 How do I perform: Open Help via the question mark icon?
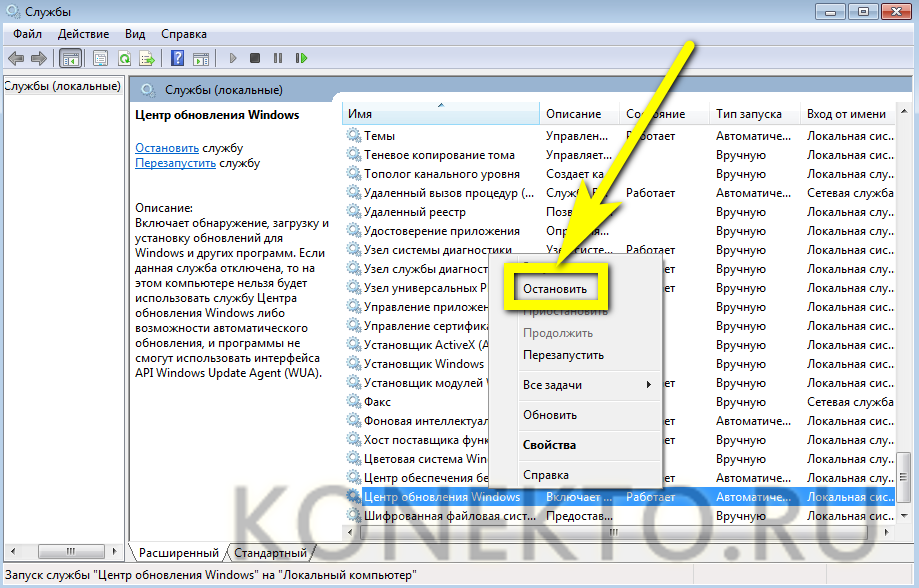pyautogui.click(x=177, y=58)
